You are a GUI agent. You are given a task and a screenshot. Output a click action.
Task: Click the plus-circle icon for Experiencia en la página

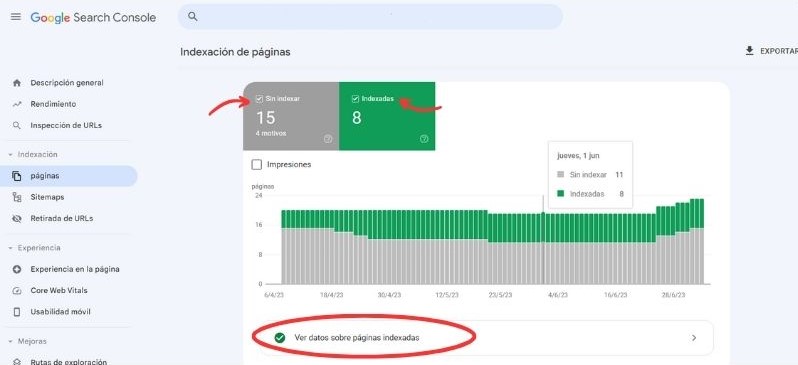coord(17,269)
